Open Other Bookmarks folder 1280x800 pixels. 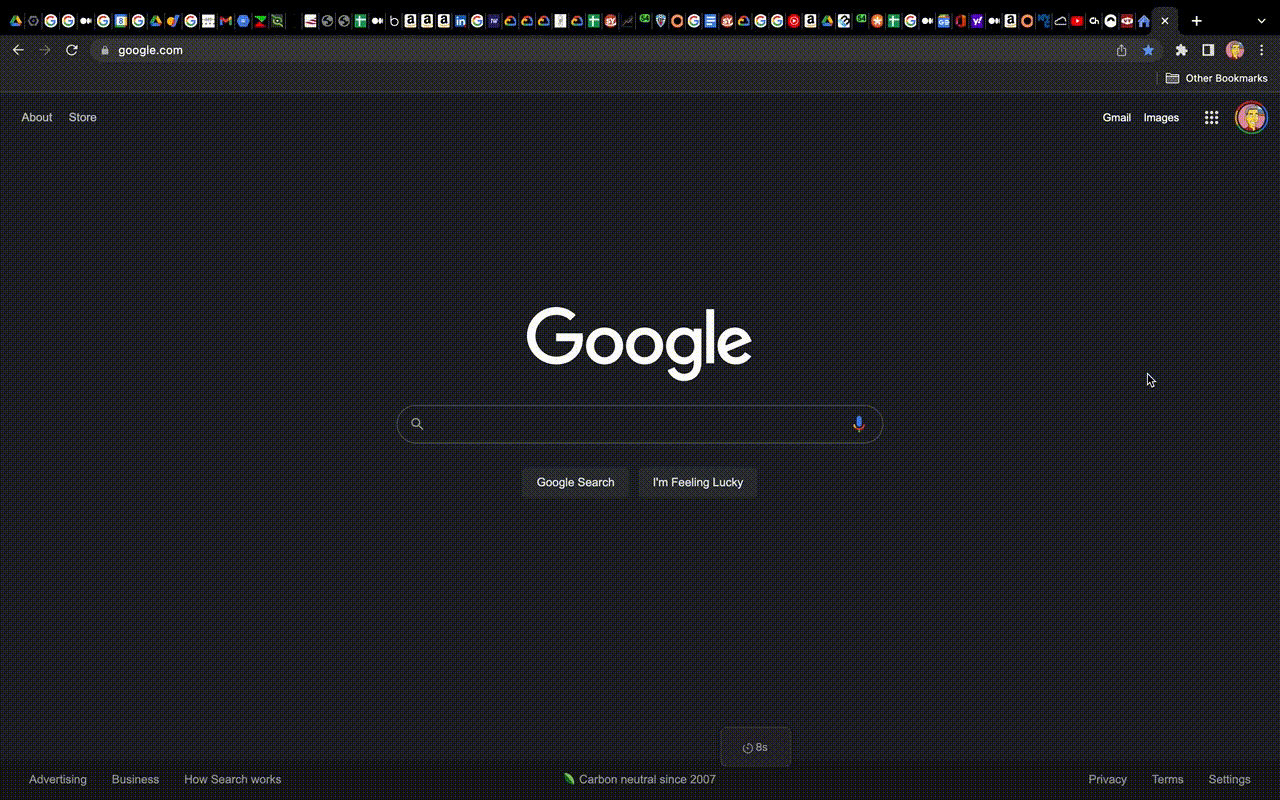click(1216, 78)
